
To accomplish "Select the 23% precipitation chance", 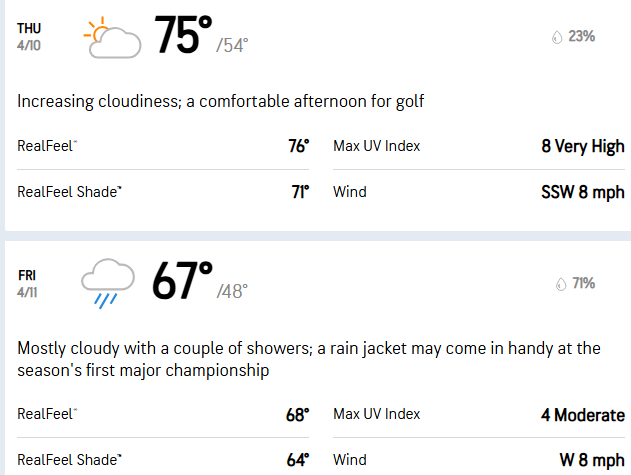I will click(582, 36).
